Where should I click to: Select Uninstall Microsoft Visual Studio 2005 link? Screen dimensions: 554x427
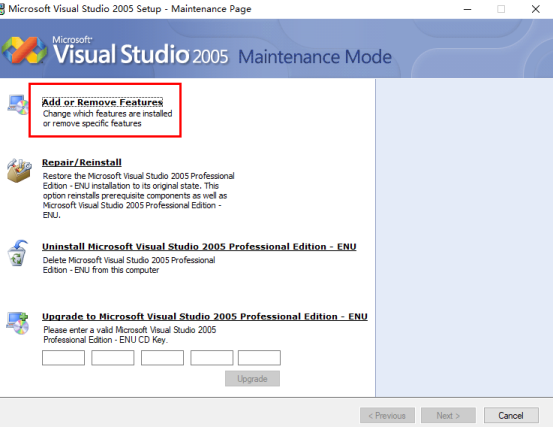point(199,247)
